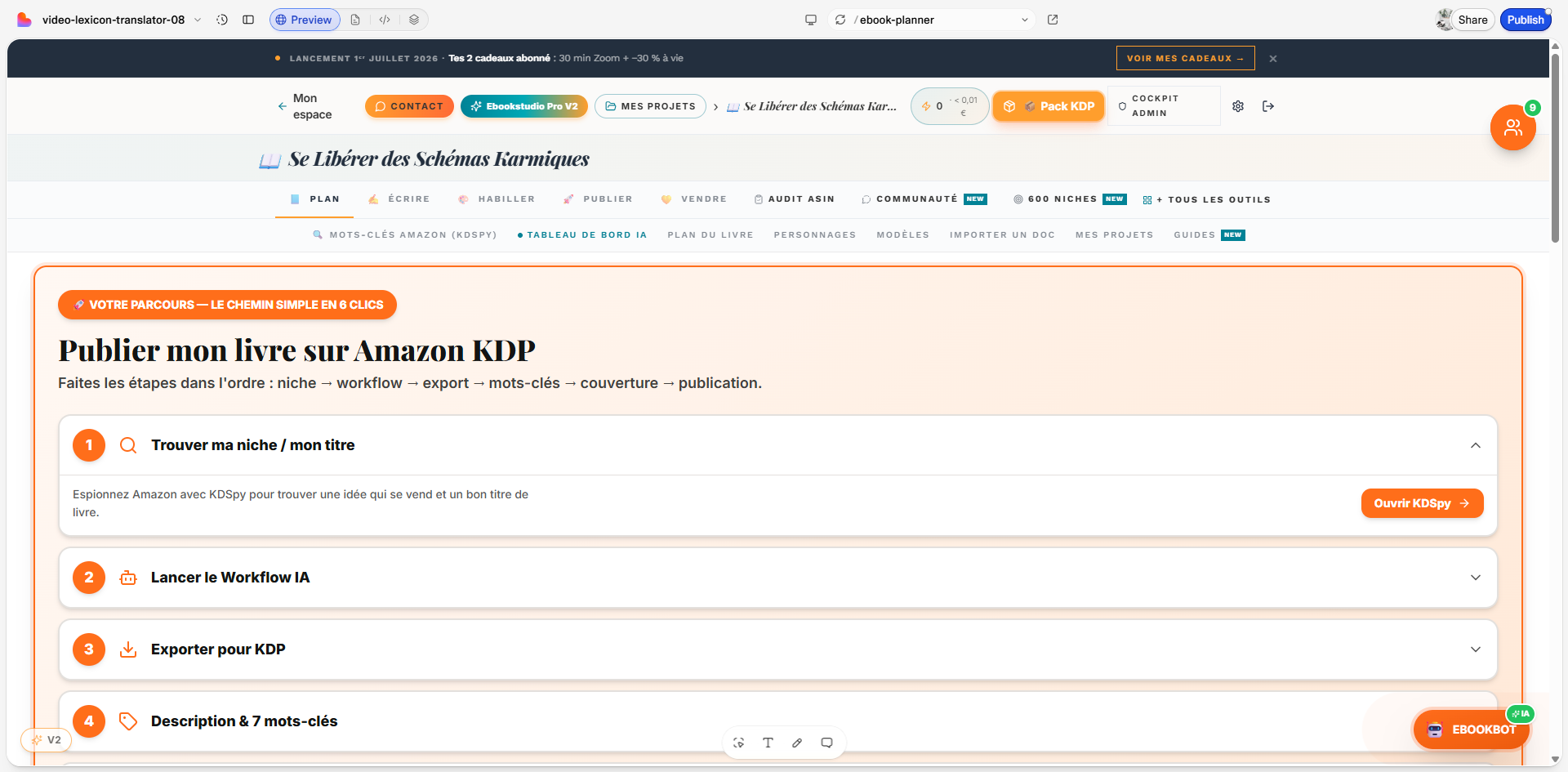Select MODÈLES subtab

pyautogui.click(x=903, y=235)
